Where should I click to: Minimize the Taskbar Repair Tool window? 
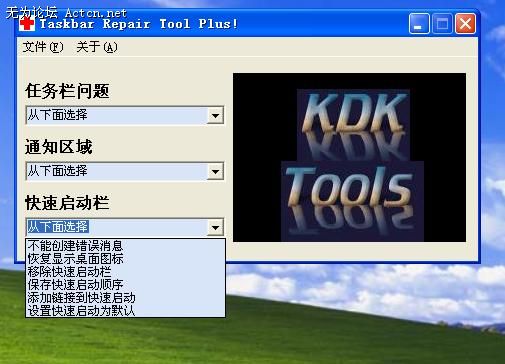click(x=419, y=24)
